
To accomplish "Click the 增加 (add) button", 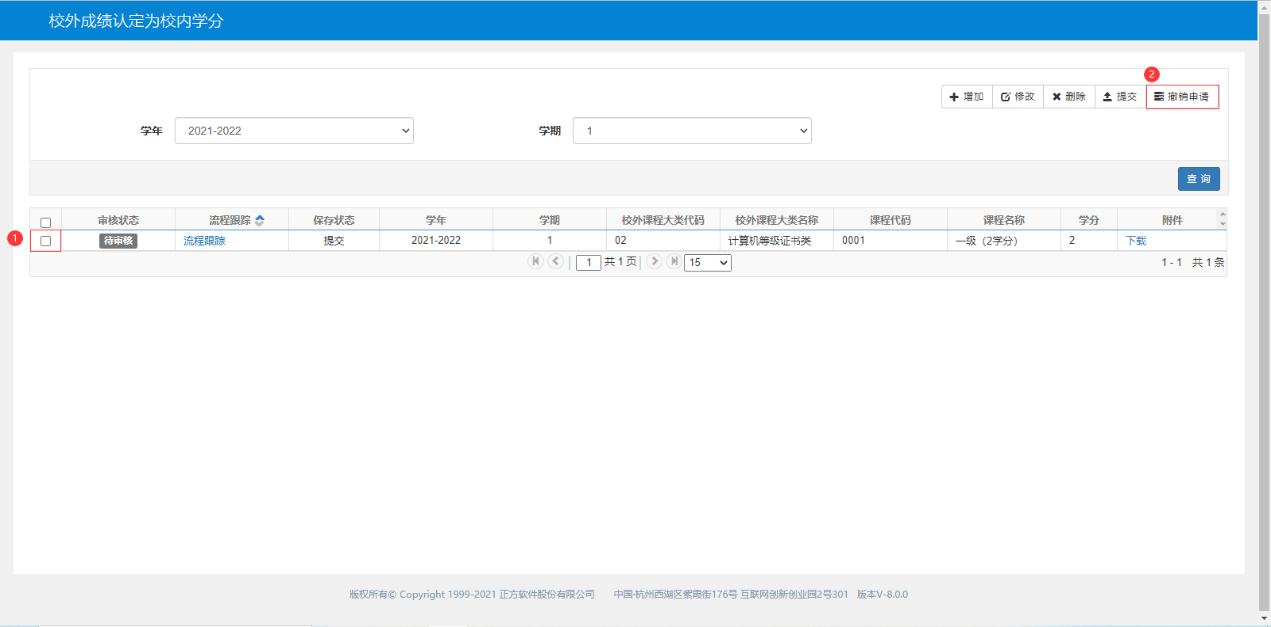I will [966, 97].
